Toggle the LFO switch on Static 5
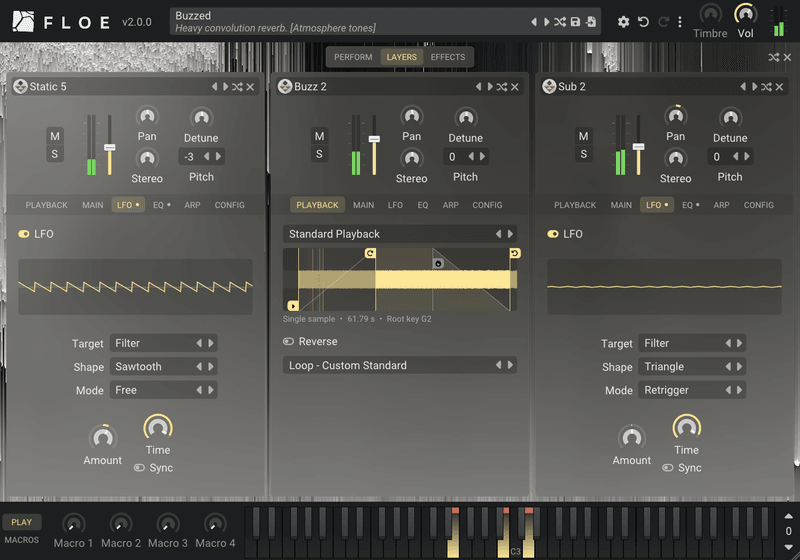Image resolution: width=800 pixels, height=560 pixels. click(x=23, y=234)
